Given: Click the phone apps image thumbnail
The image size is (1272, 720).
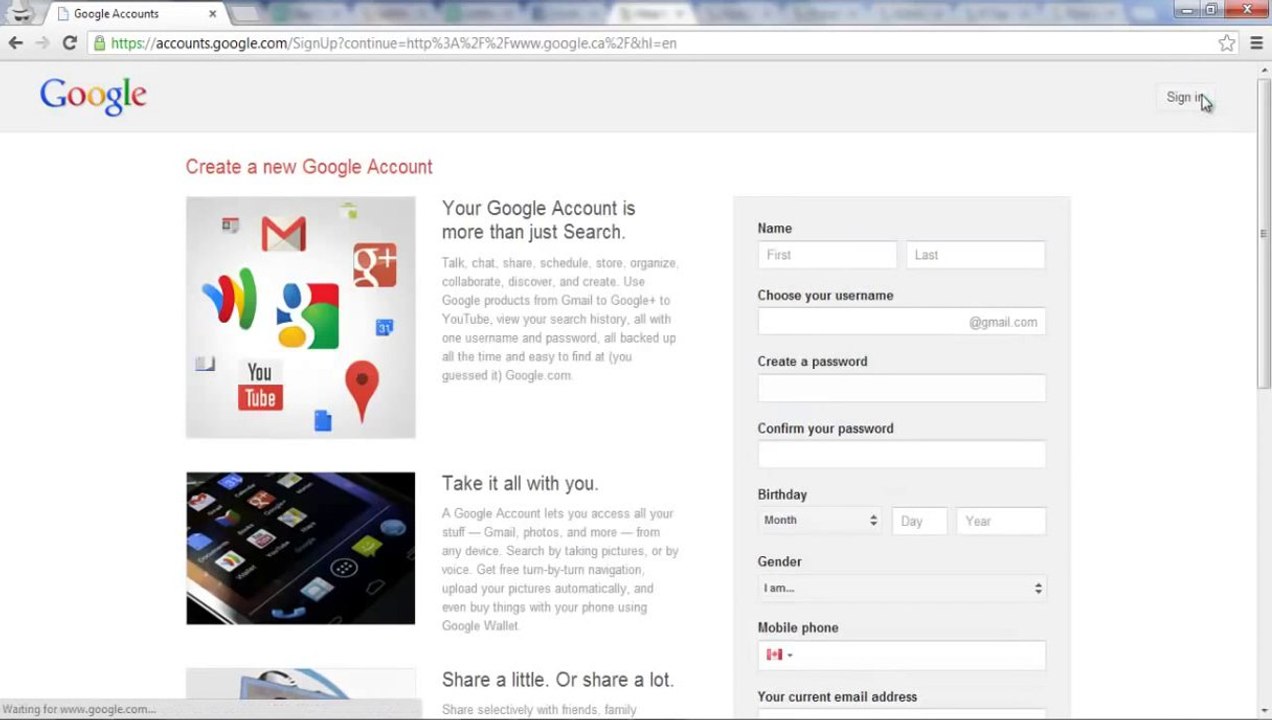Looking at the screenshot, I should click(x=300, y=548).
